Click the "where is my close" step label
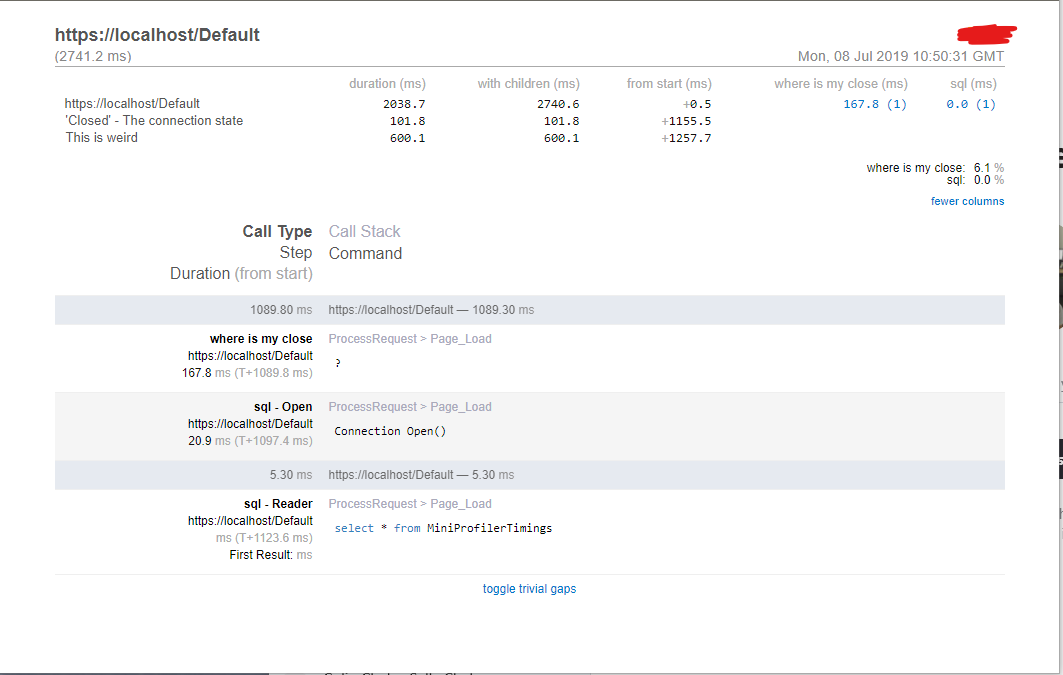Viewport: 1063px width, 675px height. tap(261, 338)
